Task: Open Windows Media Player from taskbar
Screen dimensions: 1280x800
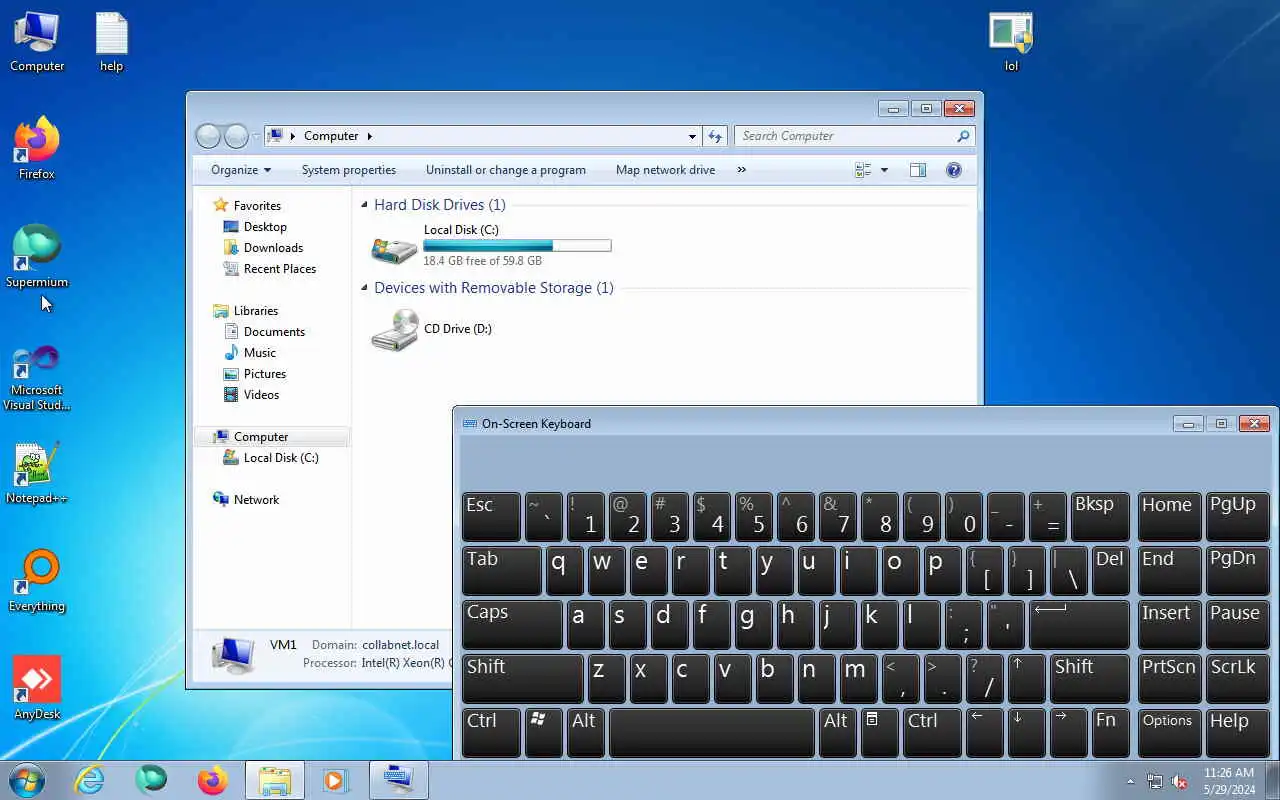Action: pos(336,780)
